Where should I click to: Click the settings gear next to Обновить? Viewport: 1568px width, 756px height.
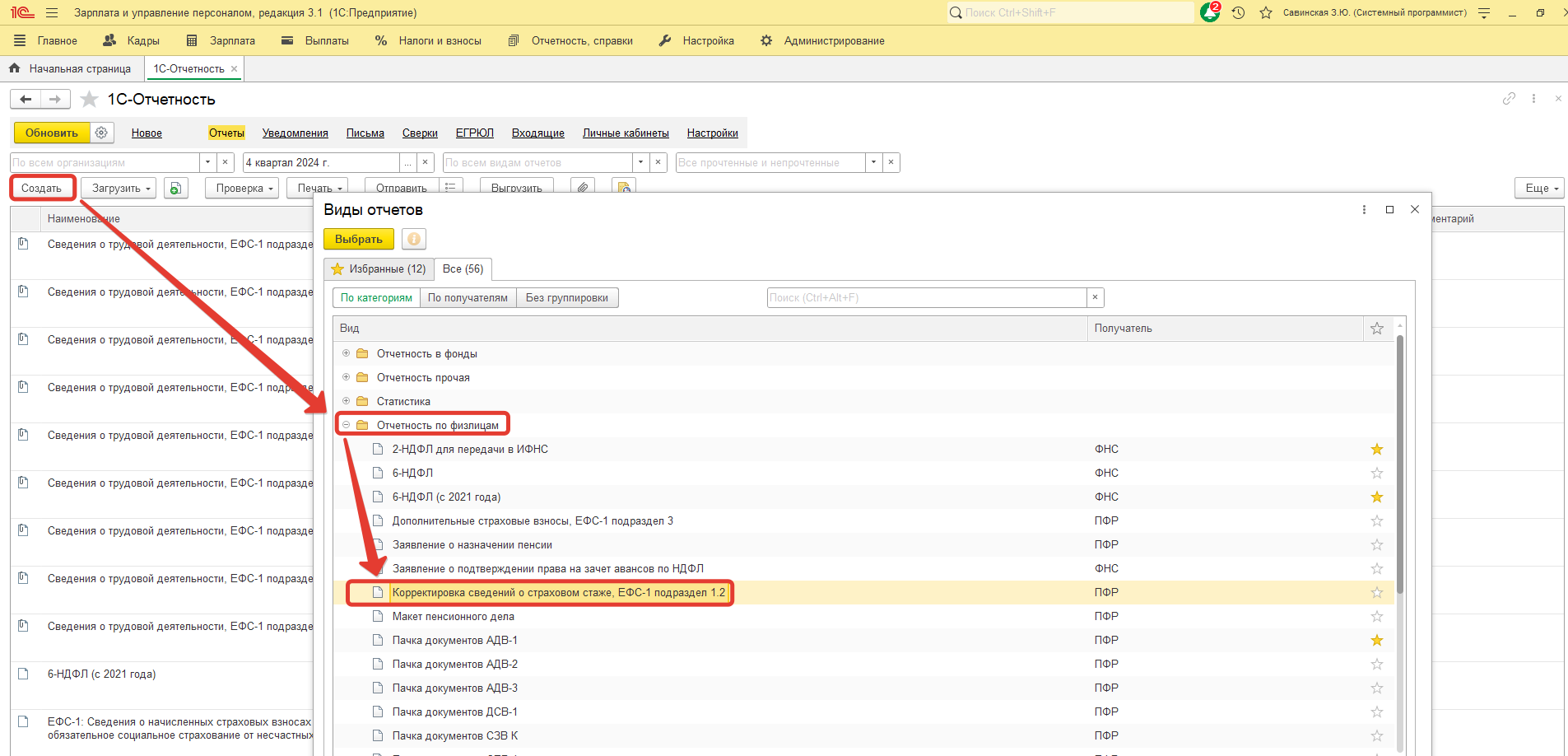(x=101, y=133)
